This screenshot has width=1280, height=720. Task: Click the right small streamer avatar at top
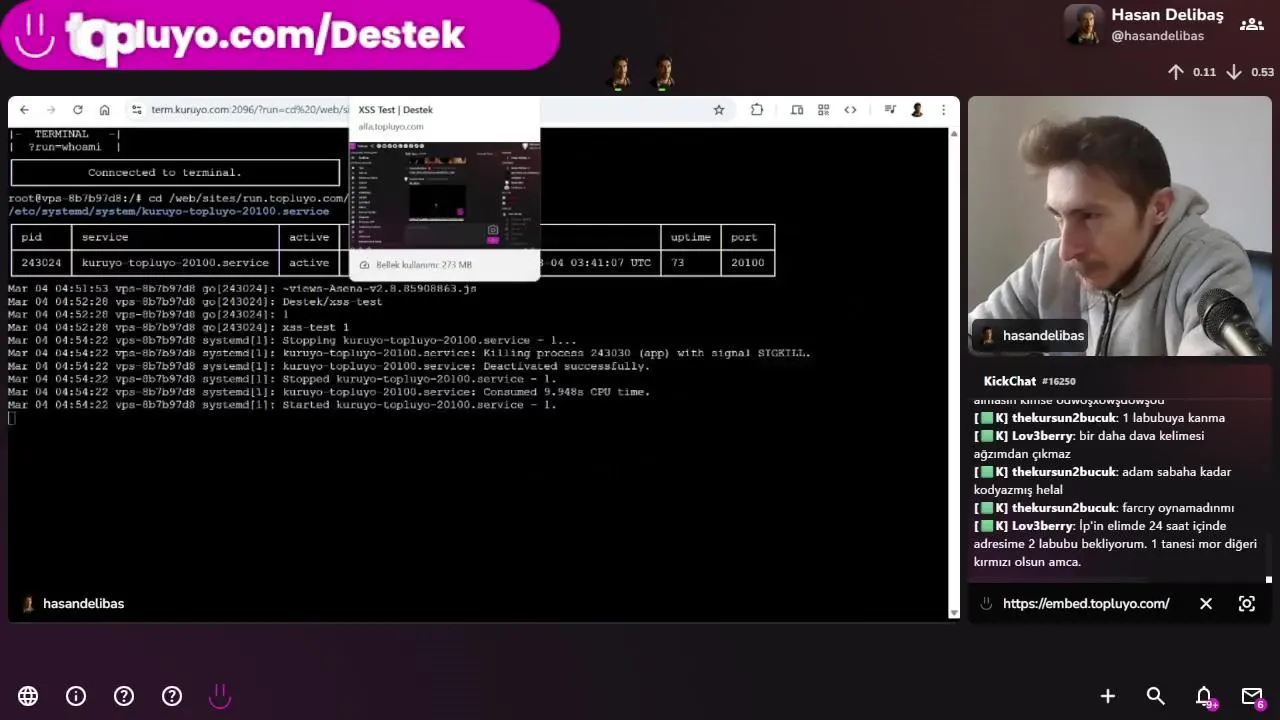[663, 74]
